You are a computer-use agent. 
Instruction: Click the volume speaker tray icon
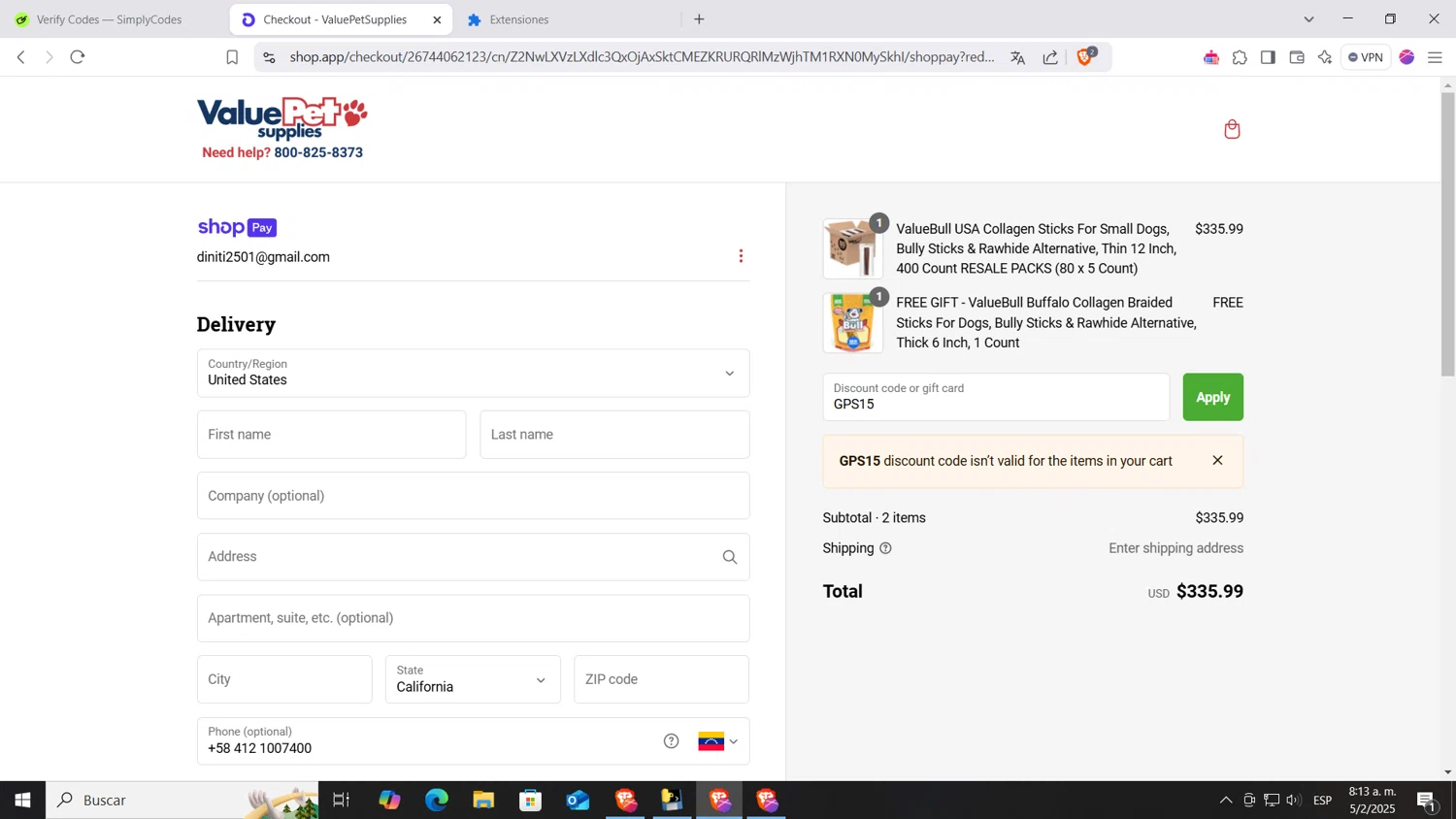pos(1294,800)
